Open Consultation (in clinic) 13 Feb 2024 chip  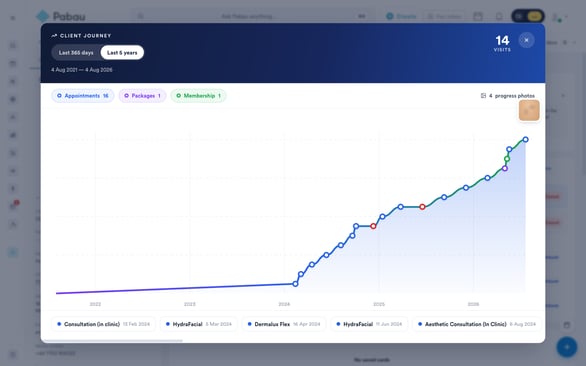pos(103,324)
